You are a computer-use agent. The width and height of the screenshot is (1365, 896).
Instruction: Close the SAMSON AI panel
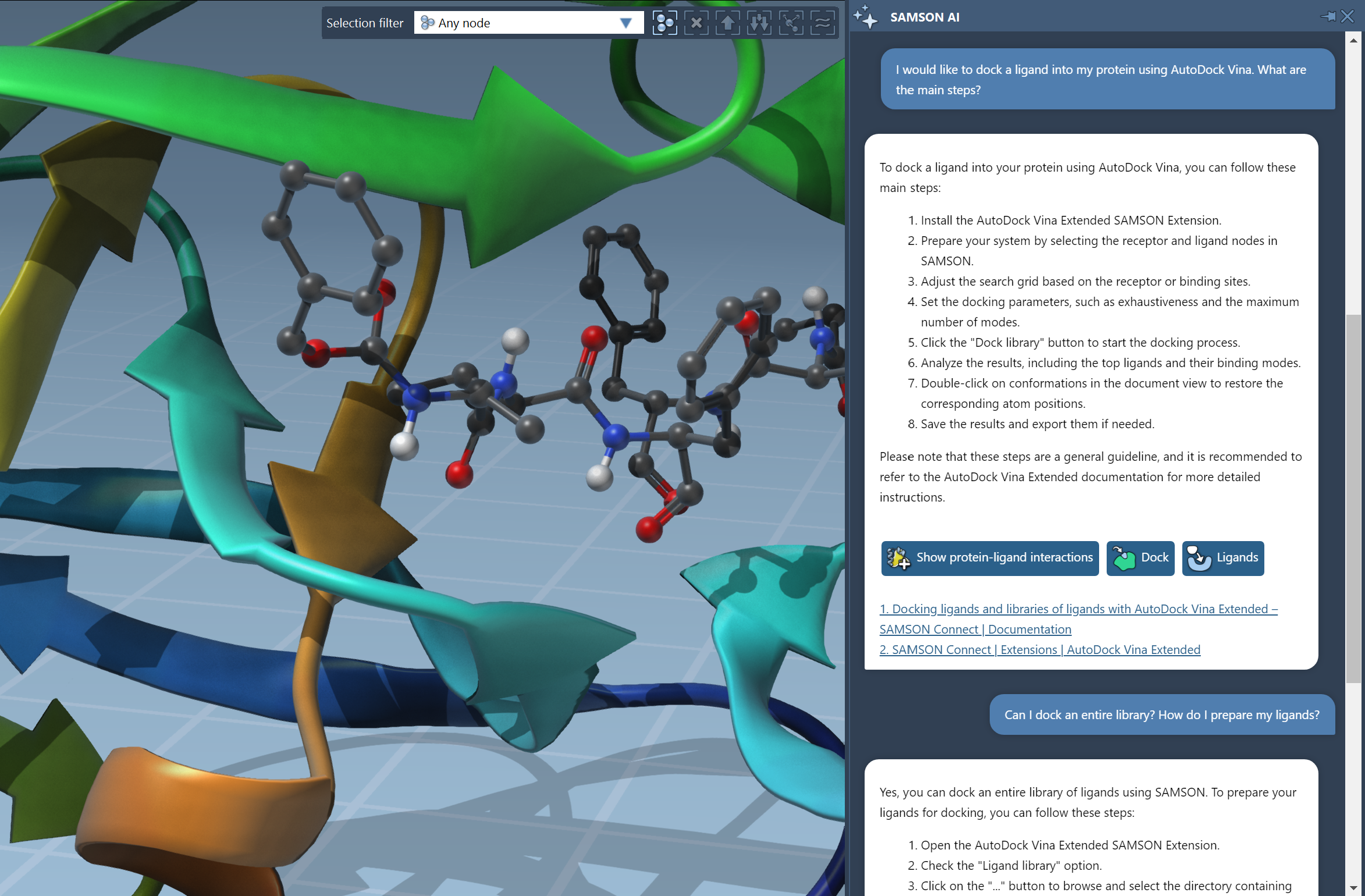1347,16
